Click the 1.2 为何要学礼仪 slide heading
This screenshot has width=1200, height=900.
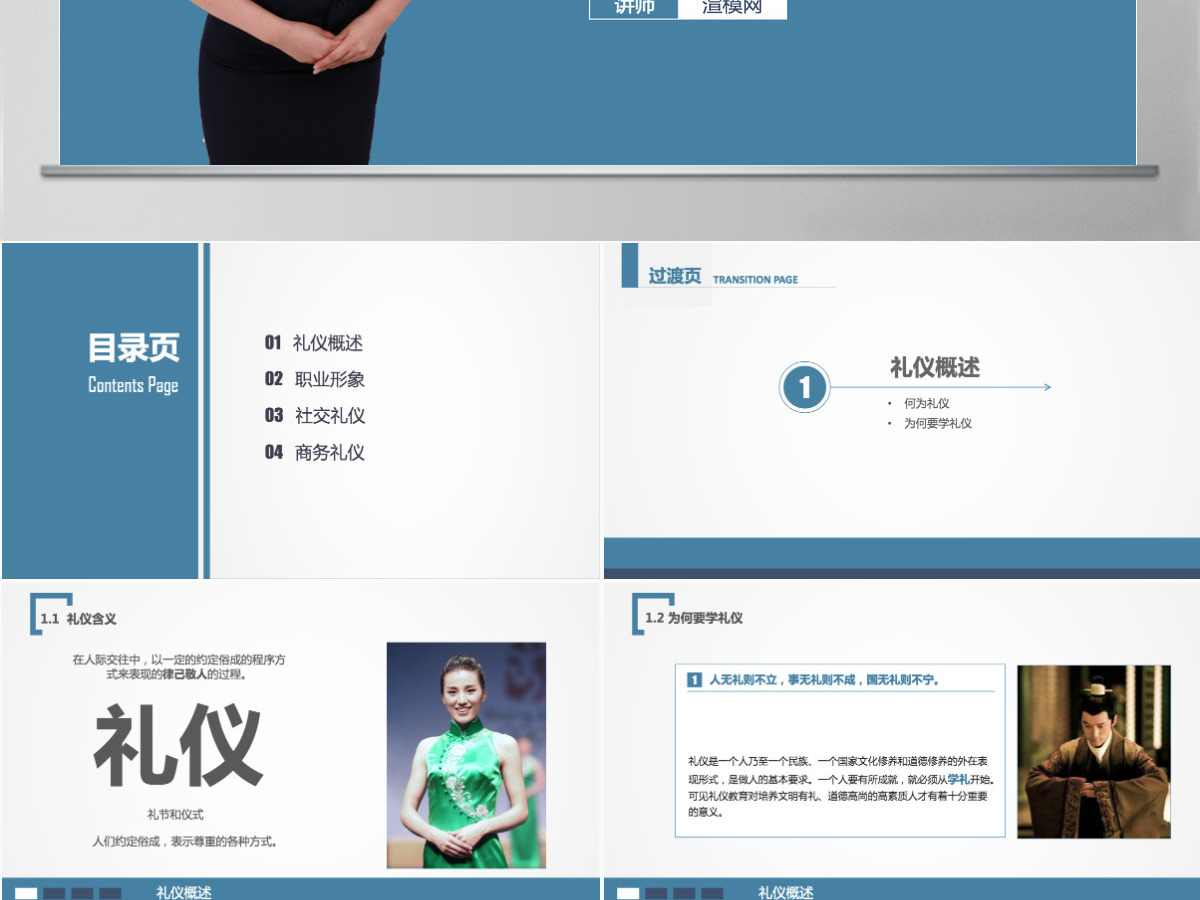(694, 618)
